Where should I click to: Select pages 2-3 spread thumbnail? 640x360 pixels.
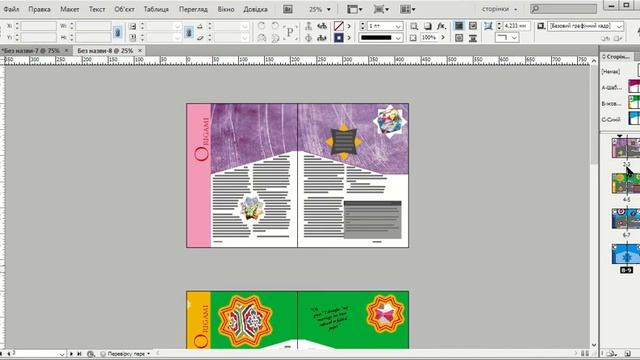pos(626,148)
